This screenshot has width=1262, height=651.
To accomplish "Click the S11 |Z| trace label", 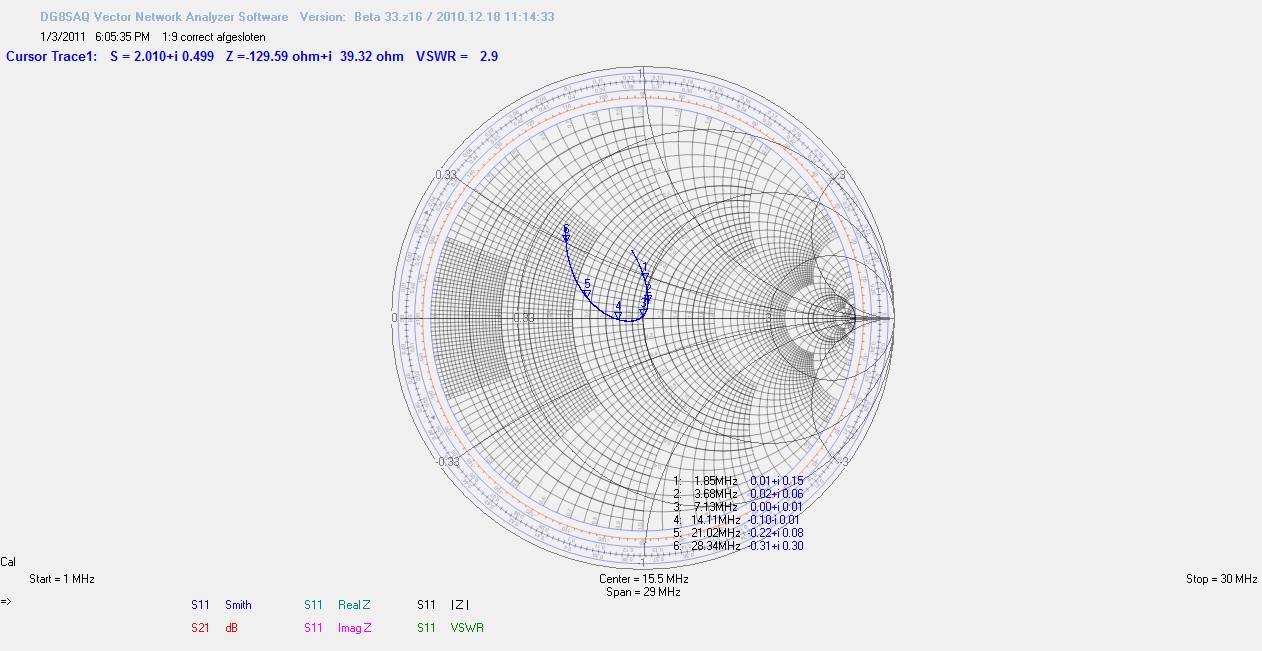I will [x=443, y=605].
